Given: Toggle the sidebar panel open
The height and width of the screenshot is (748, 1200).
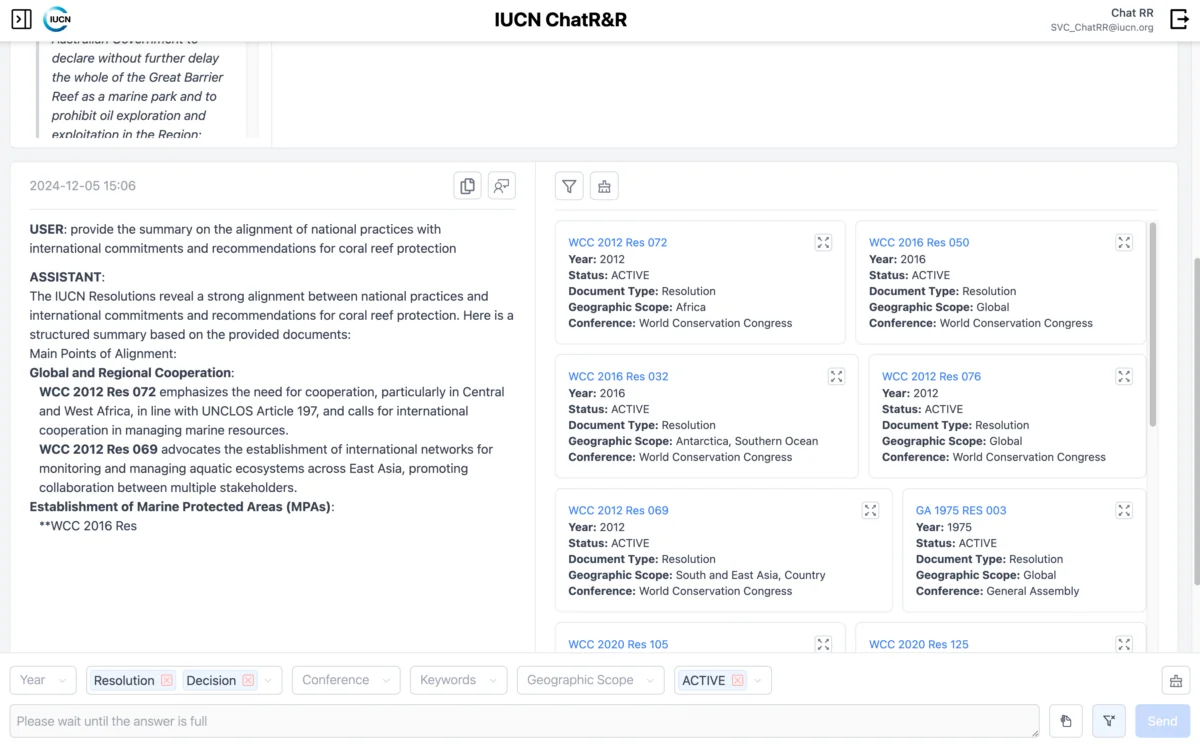Looking at the screenshot, I should [22, 19].
